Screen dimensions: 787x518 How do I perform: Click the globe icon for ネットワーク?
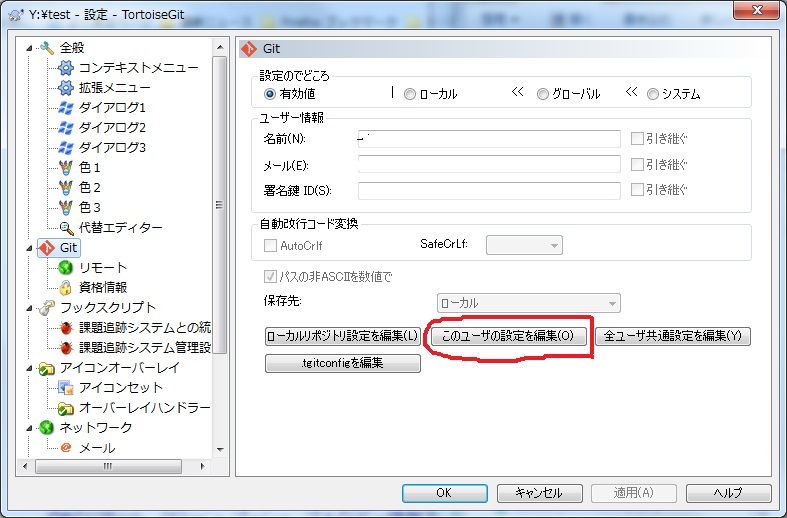click(46, 428)
